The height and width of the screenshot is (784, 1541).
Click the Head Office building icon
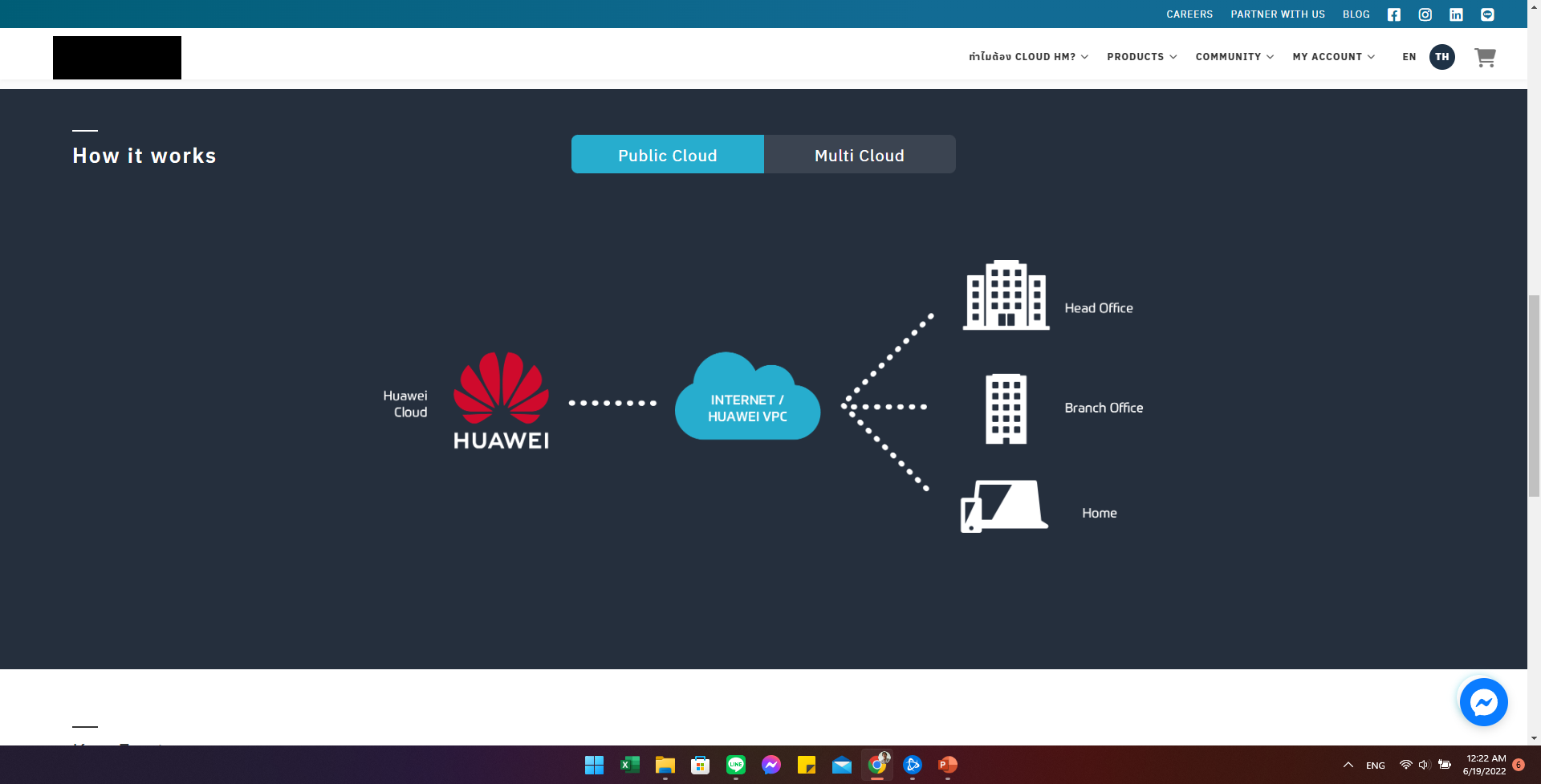click(x=1006, y=295)
